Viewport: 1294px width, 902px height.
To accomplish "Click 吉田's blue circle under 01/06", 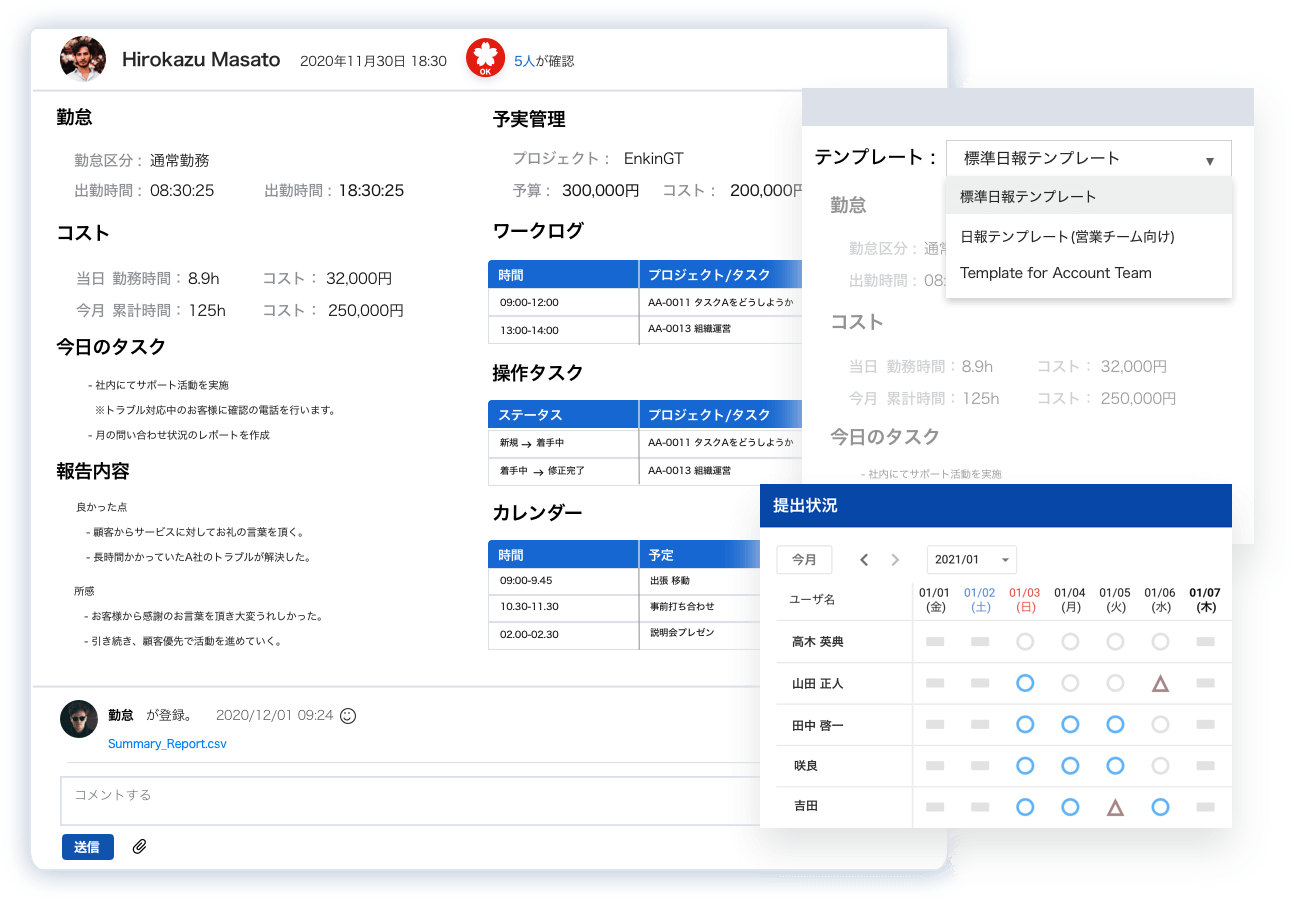I will (1160, 806).
